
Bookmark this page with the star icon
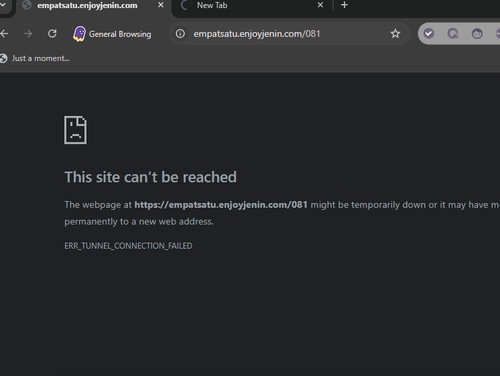(x=395, y=34)
